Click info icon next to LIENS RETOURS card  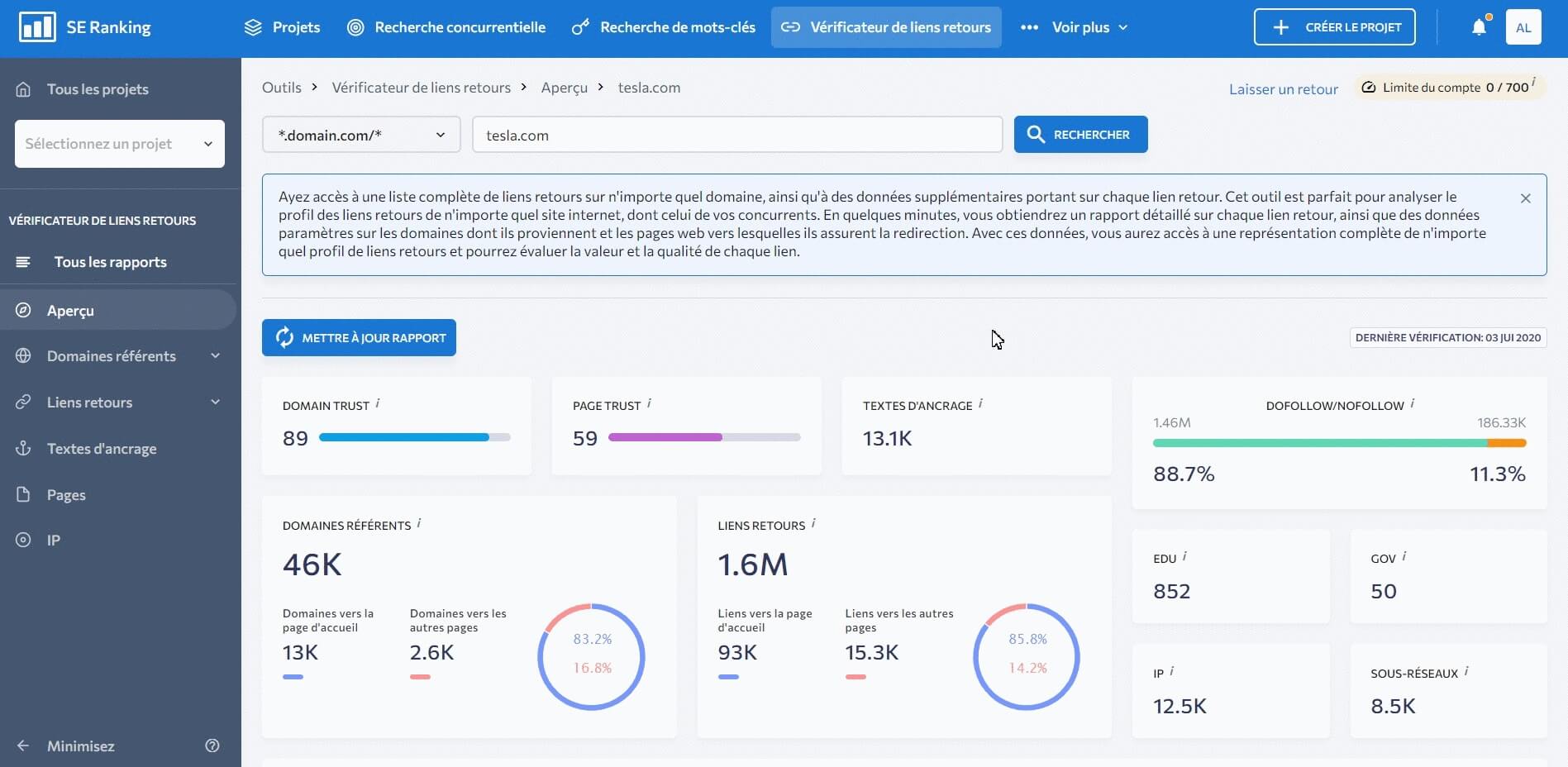(813, 523)
